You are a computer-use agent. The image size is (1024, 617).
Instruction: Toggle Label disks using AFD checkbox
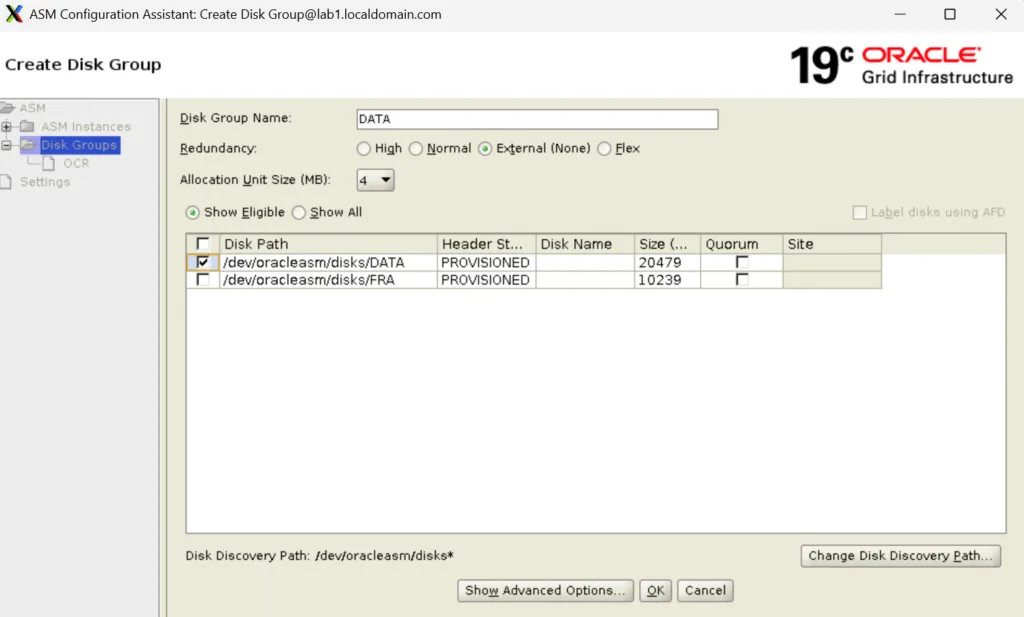point(859,212)
